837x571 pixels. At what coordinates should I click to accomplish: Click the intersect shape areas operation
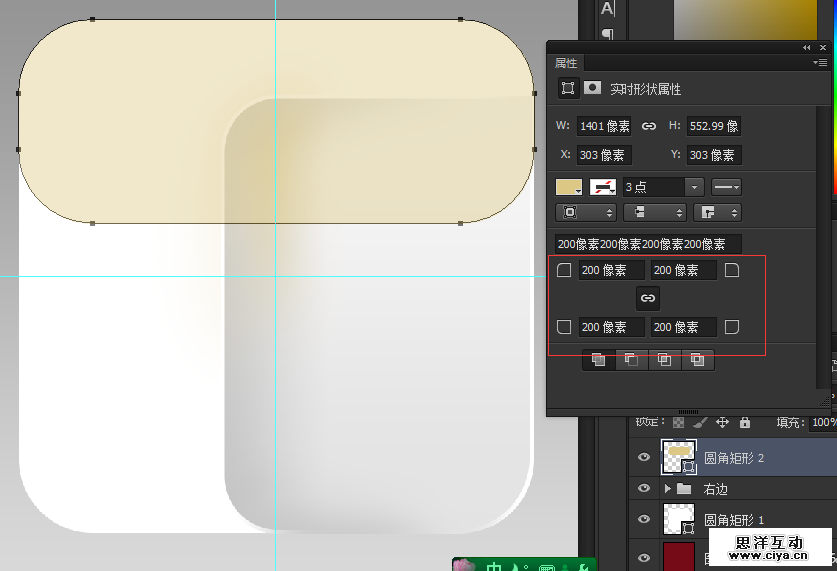pyautogui.click(x=664, y=360)
